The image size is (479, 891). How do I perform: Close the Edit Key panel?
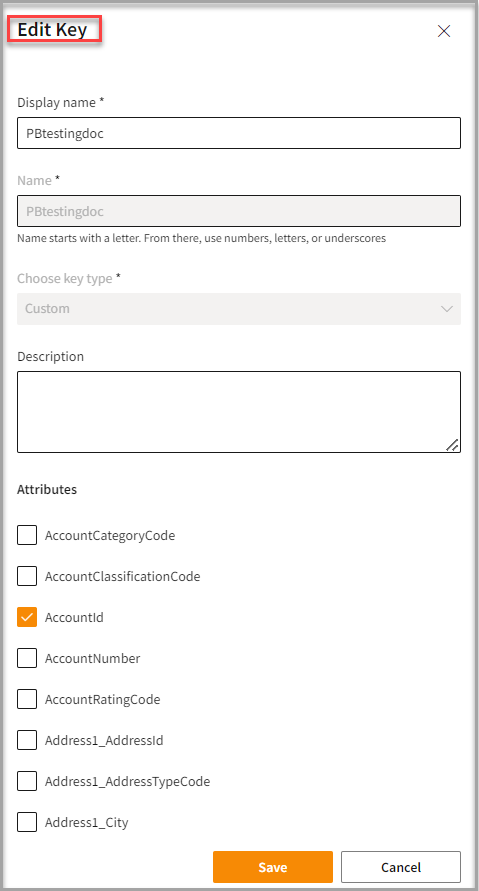point(444,31)
